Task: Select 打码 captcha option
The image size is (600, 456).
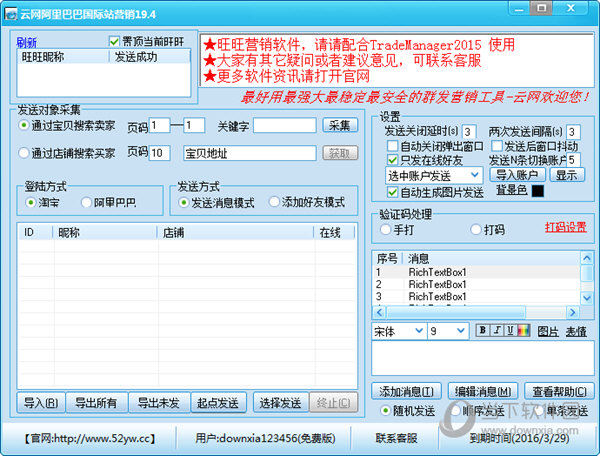Action: click(476, 230)
